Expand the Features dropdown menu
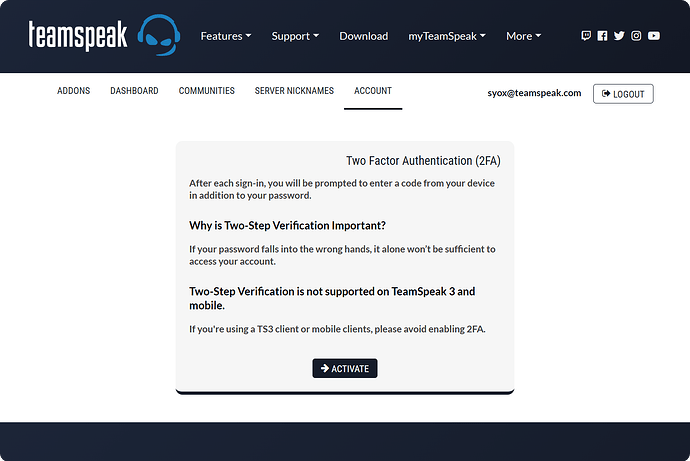Viewport: 690px width, 461px height. pyautogui.click(x=225, y=36)
